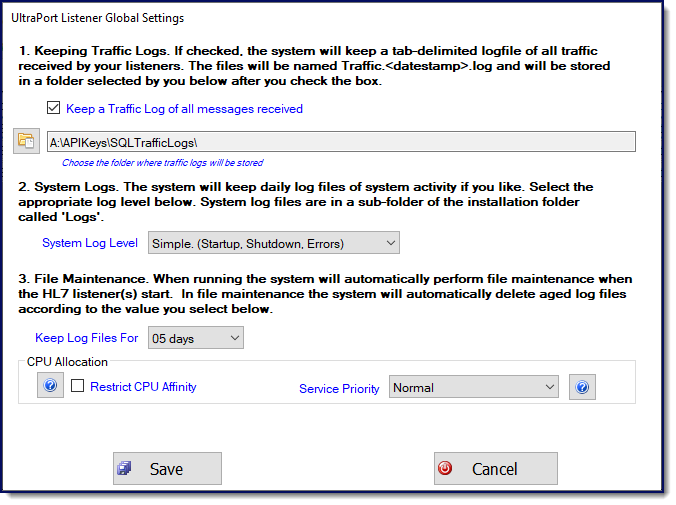Click the '2. System Logs' paragraph
The image size is (676, 505).
306,202
